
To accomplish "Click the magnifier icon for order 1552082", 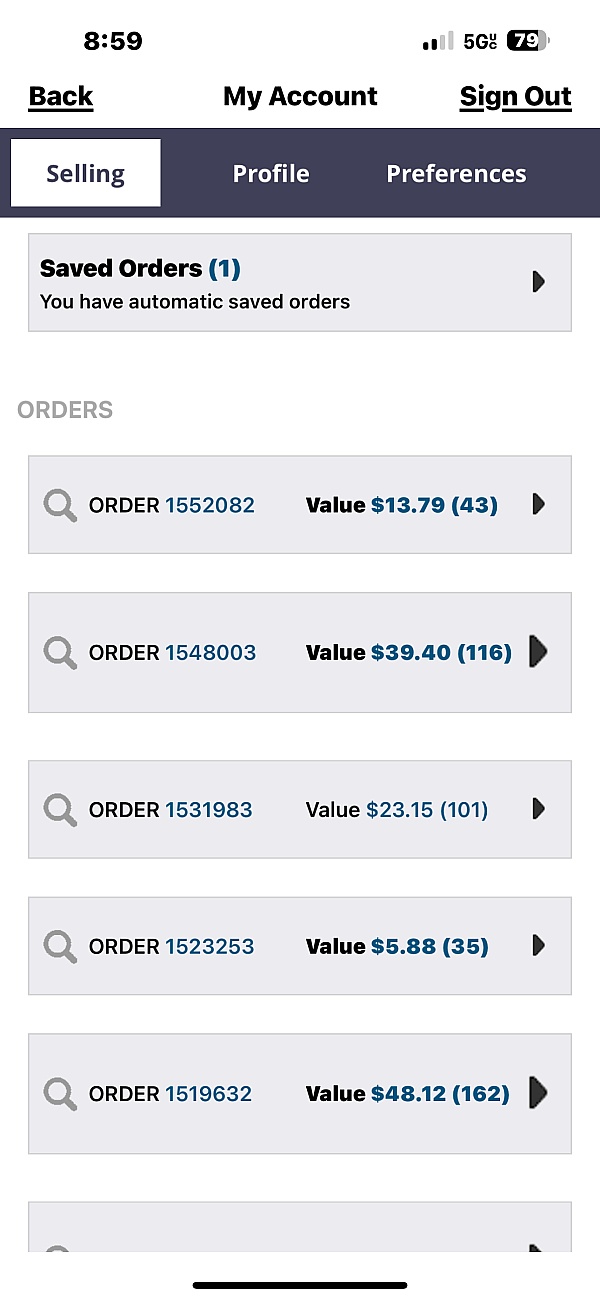I will (x=61, y=505).
